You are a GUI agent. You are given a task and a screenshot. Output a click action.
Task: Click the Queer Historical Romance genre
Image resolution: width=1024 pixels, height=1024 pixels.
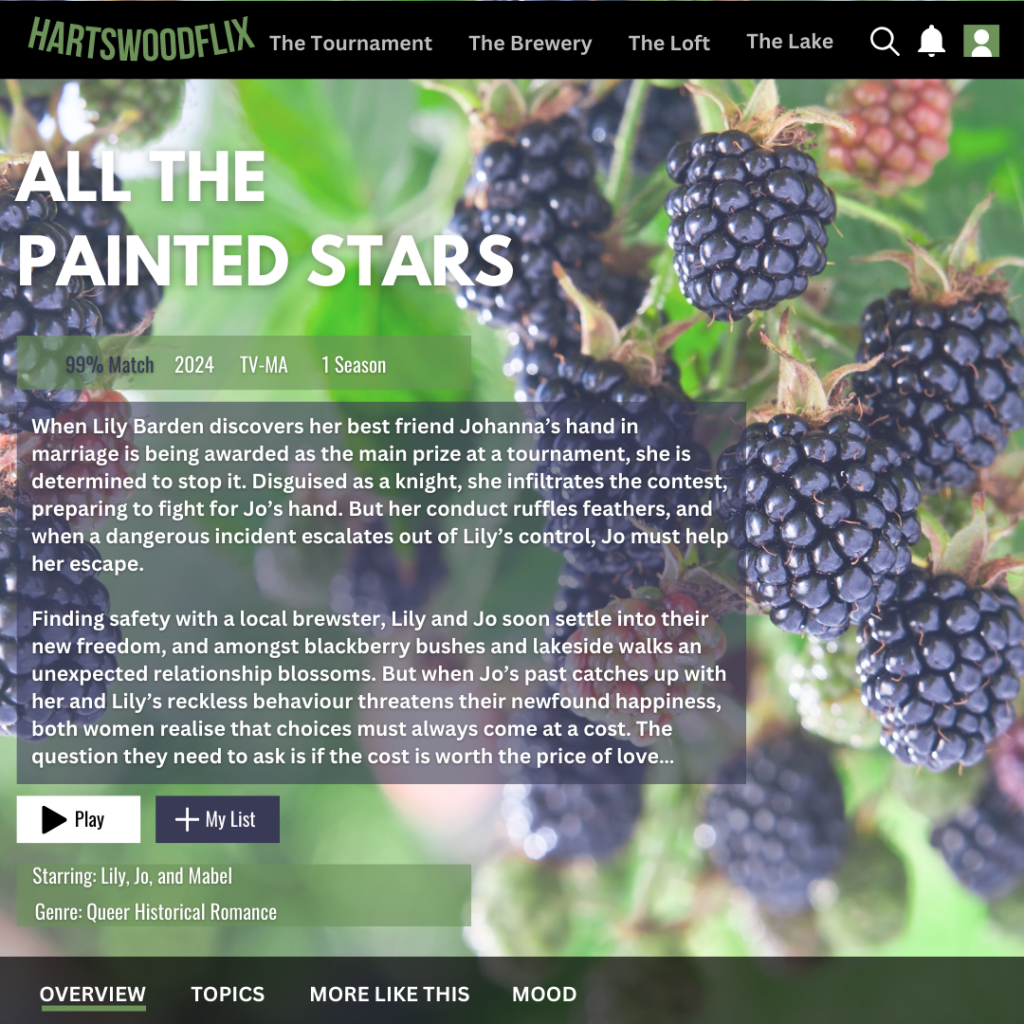coord(182,912)
